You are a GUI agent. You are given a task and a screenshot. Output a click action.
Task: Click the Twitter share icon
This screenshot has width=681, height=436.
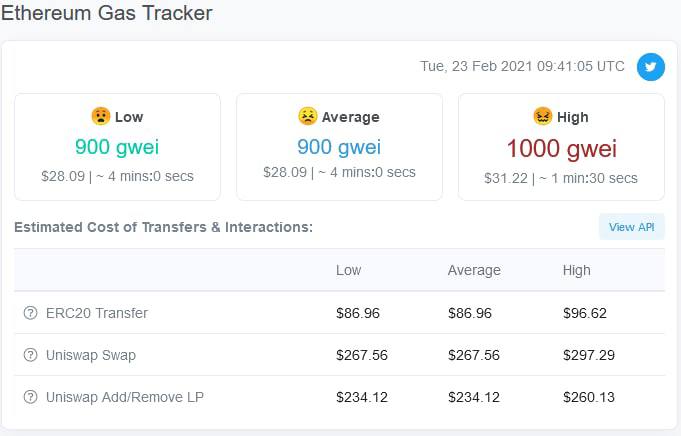[x=650, y=67]
